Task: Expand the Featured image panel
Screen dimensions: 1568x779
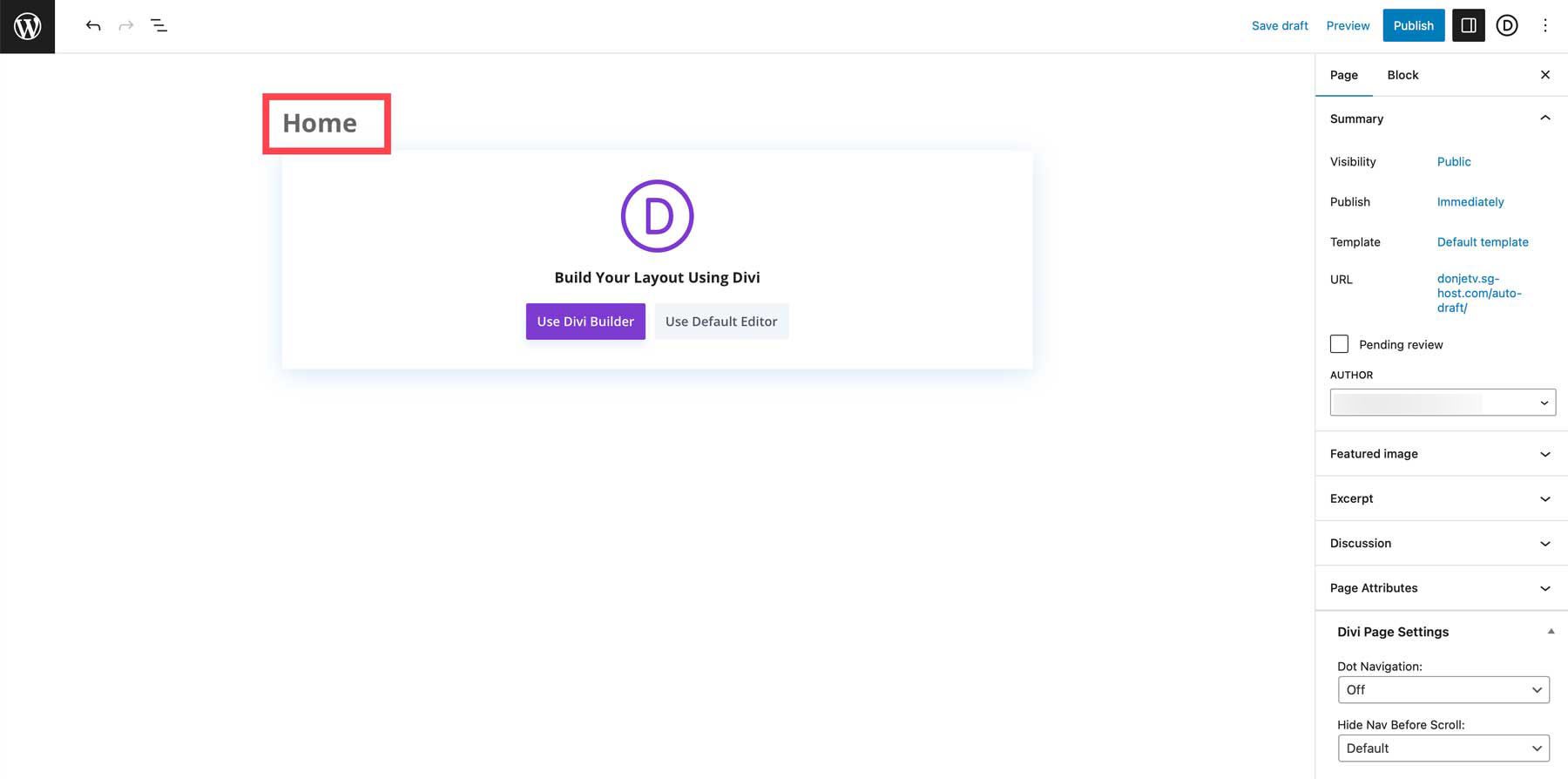Action: (x=1442, y=454)
